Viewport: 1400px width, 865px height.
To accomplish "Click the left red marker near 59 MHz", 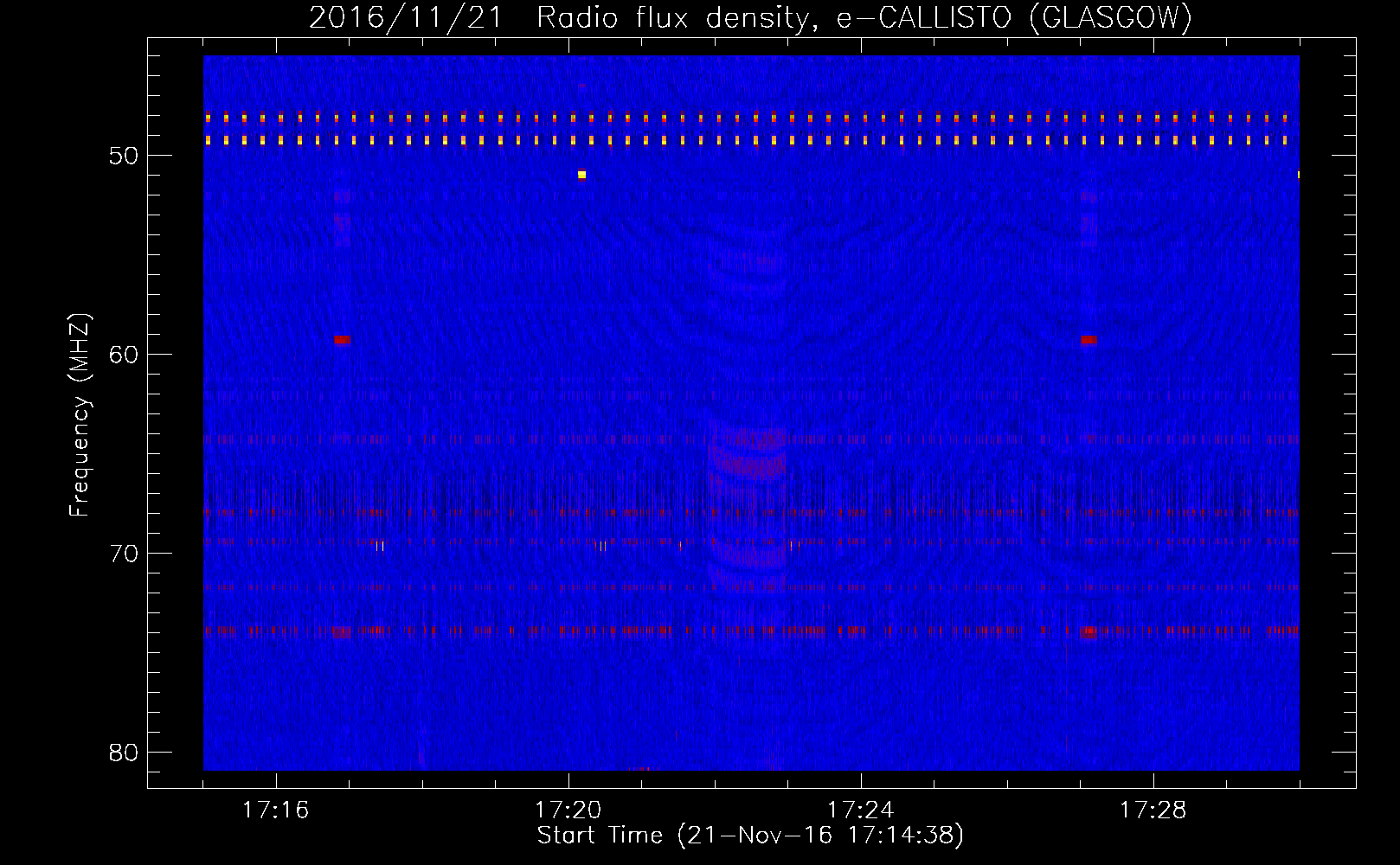I will [342, 340].
